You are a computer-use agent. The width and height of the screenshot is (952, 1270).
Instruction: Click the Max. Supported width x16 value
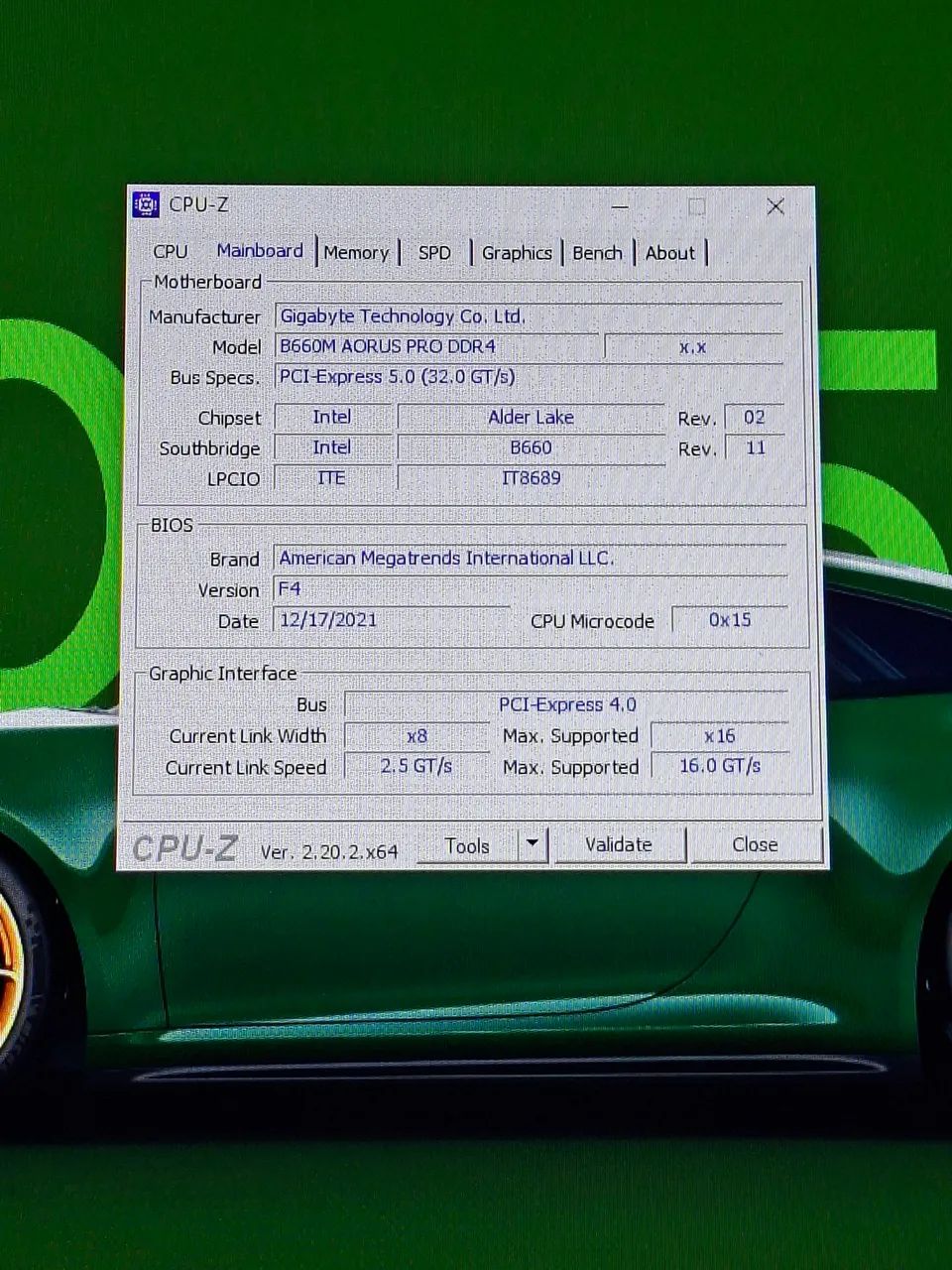coord(720,736)
